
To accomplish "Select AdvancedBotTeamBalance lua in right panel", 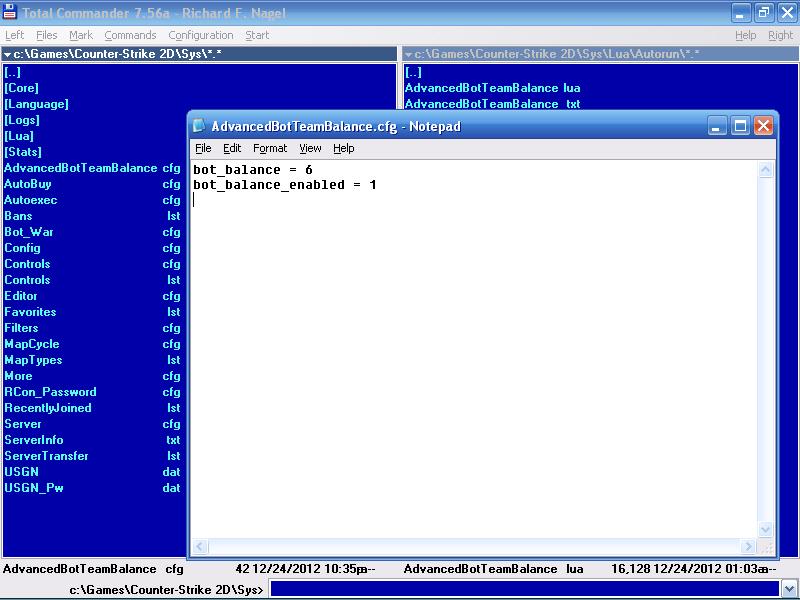I will pyautogui.click(x=492, y=88).
